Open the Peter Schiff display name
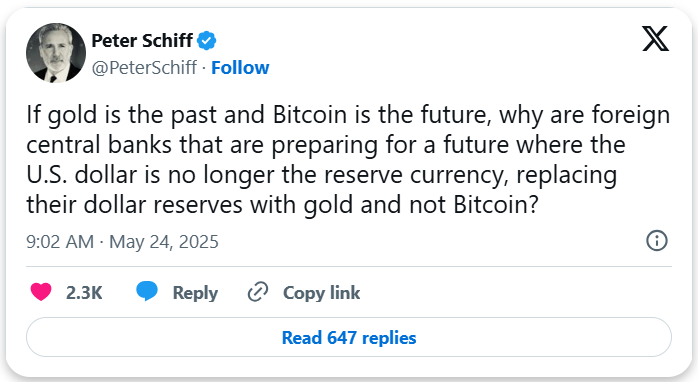This screenshot has width=698, height=382. click(x=142, y=41)
